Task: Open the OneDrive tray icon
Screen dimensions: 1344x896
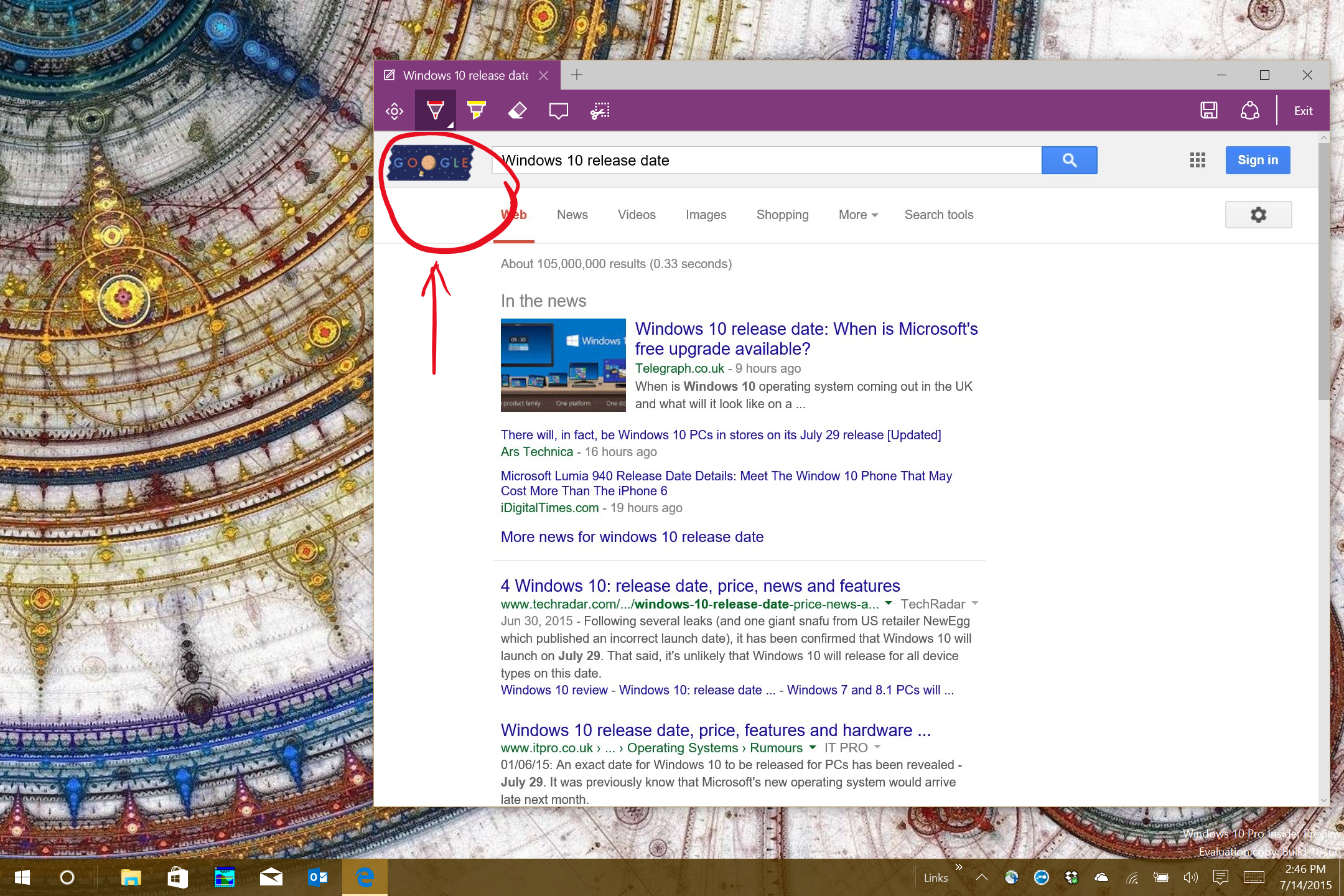Action: click(1101, 877)
